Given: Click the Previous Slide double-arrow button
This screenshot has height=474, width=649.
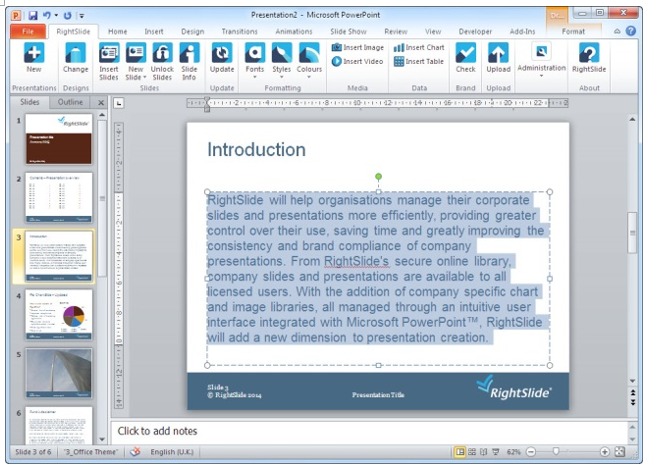Looking at the screenshot, I should coord(632,392).
